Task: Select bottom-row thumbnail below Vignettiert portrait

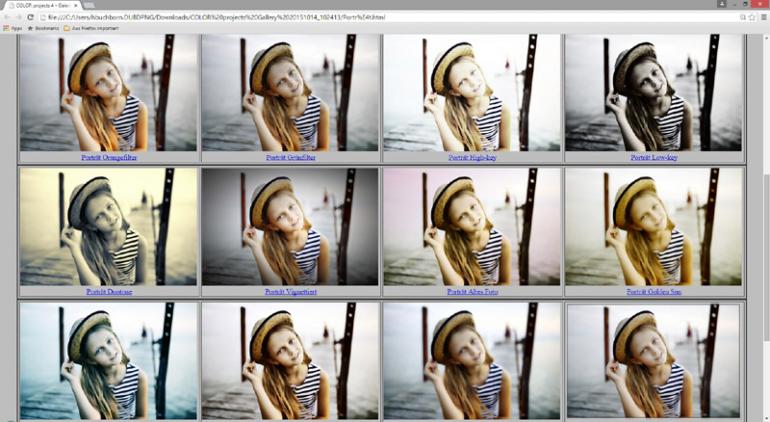Action: tap(290, 361)
